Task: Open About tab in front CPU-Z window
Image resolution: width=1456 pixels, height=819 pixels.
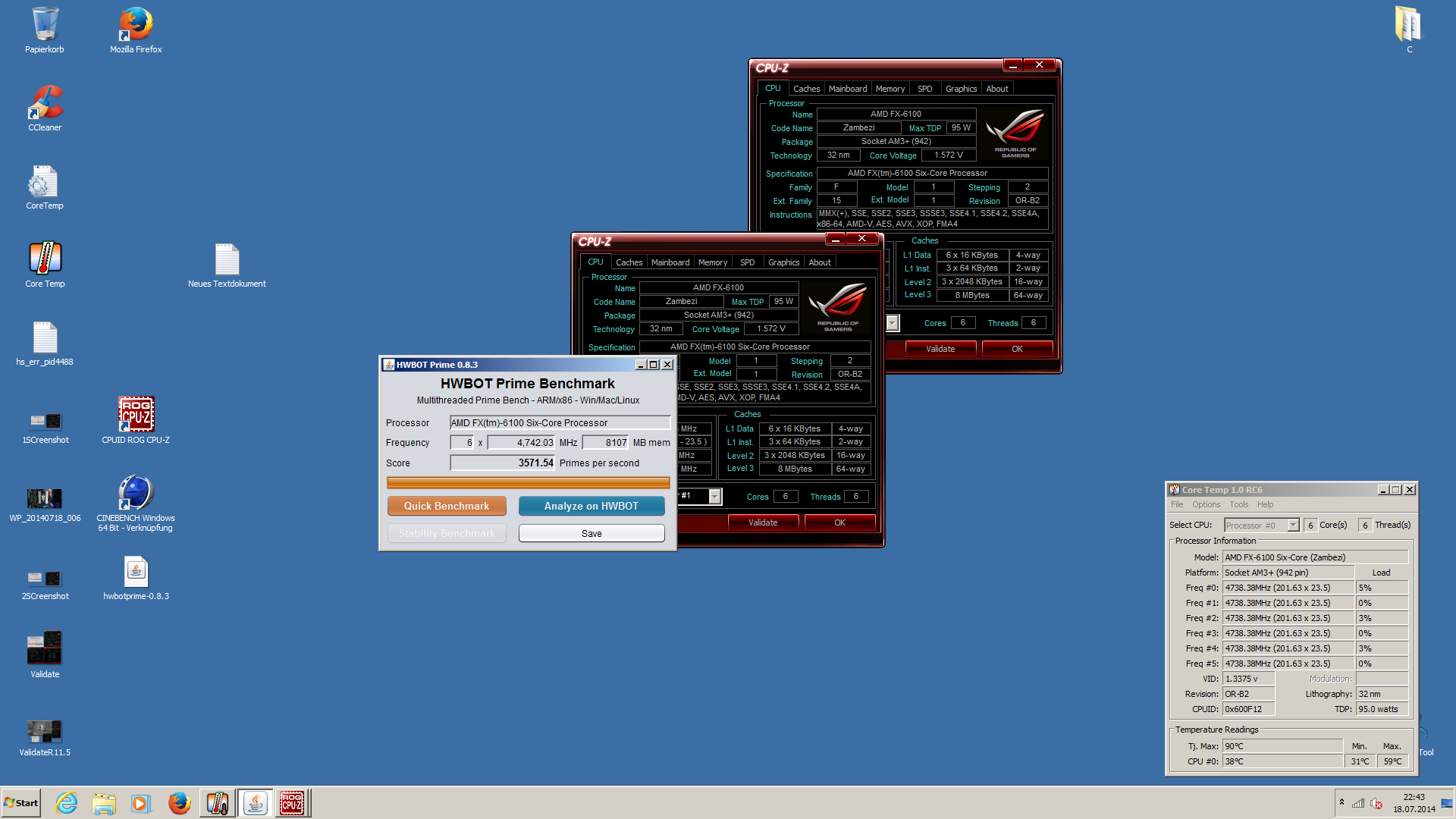Action: coord(820,262)
